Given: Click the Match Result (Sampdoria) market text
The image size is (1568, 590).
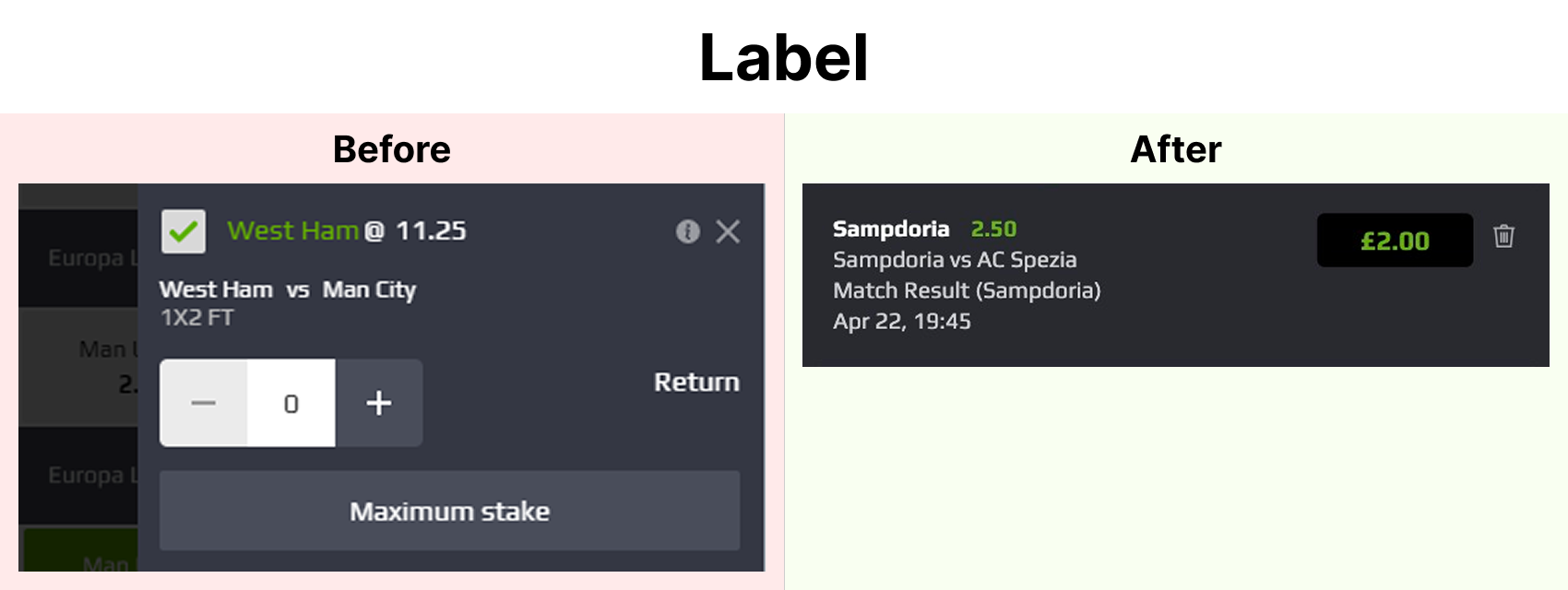Looking at the screenshot, I should point(967,290).
